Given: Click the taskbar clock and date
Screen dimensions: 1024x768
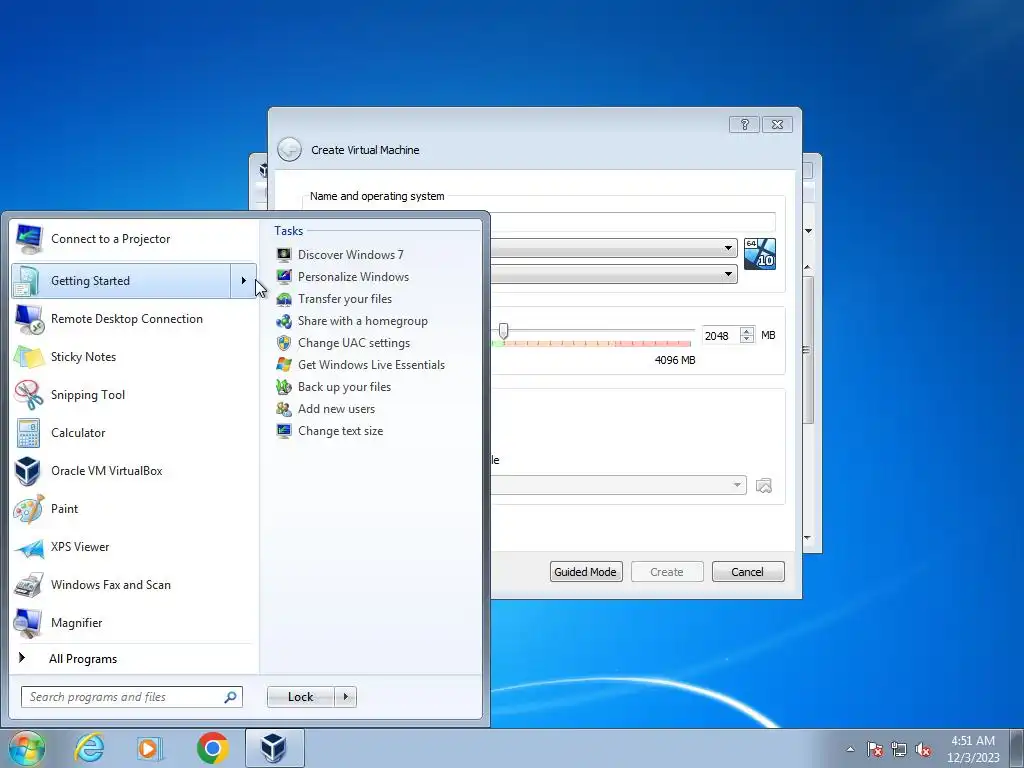Looking at the screenshot, I should tap(973, 749).
